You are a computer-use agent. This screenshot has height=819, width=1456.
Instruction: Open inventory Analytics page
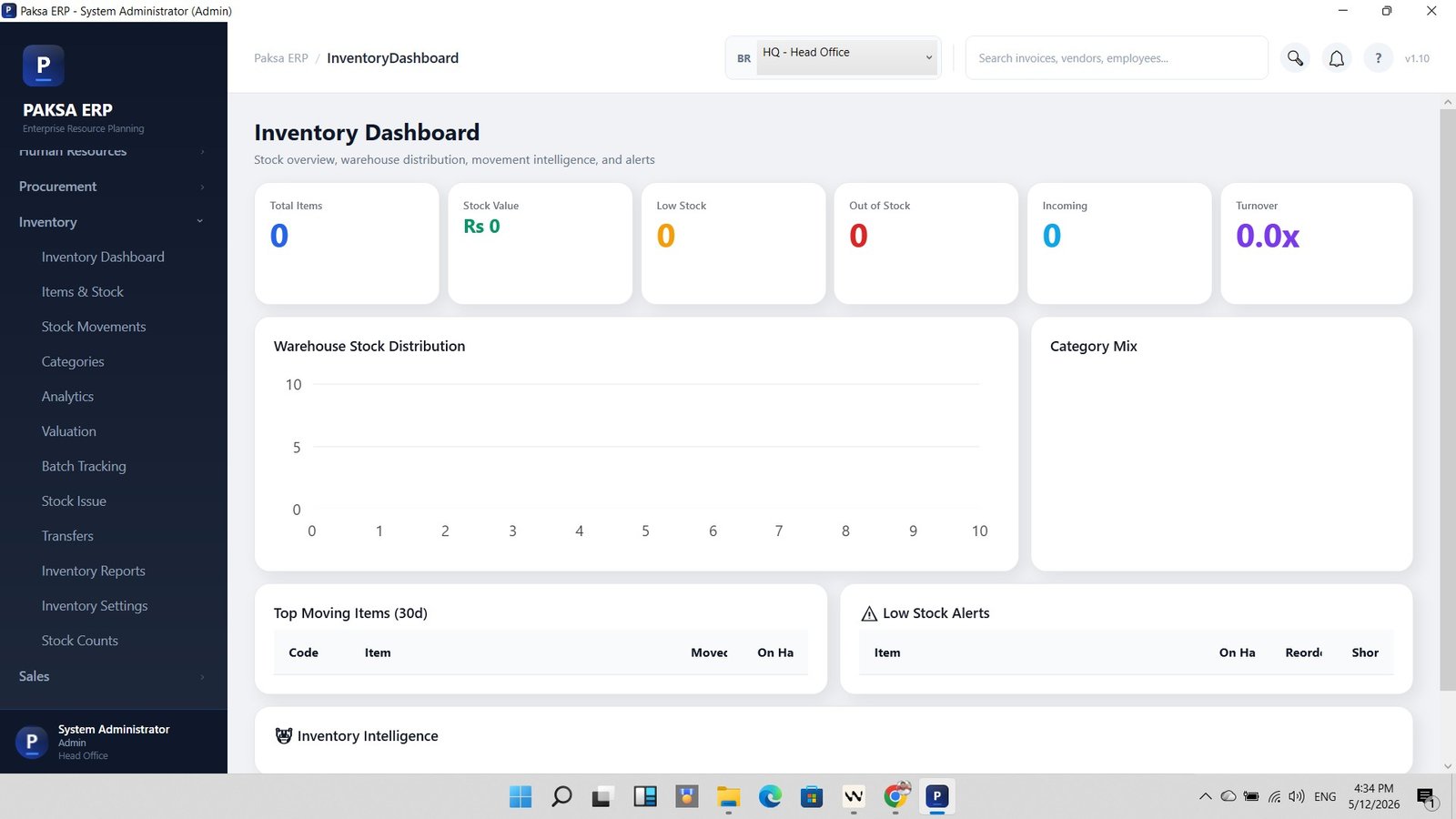click(x=67, y=397)
